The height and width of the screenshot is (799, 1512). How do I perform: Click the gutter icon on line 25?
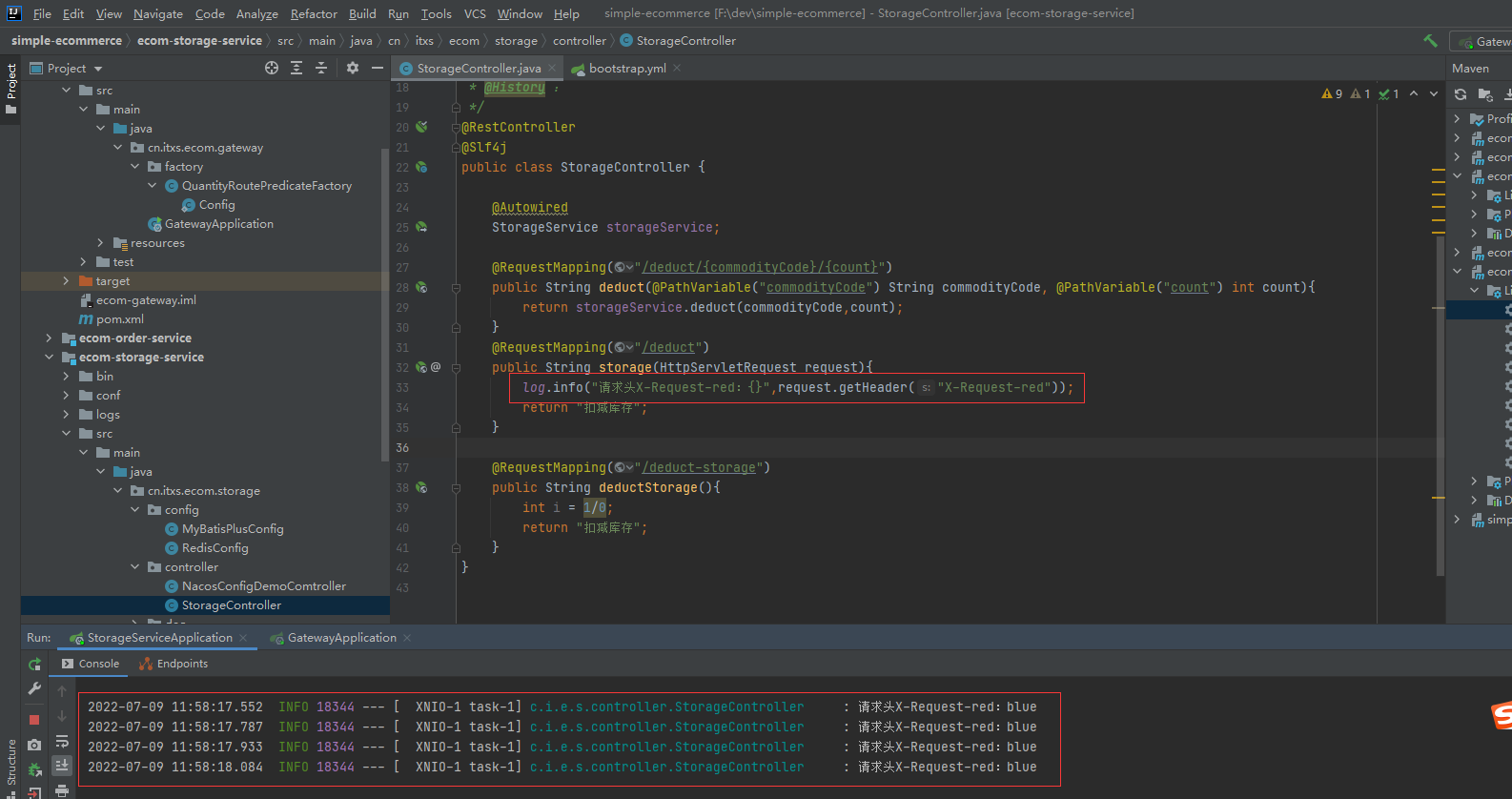coord(421,227)
